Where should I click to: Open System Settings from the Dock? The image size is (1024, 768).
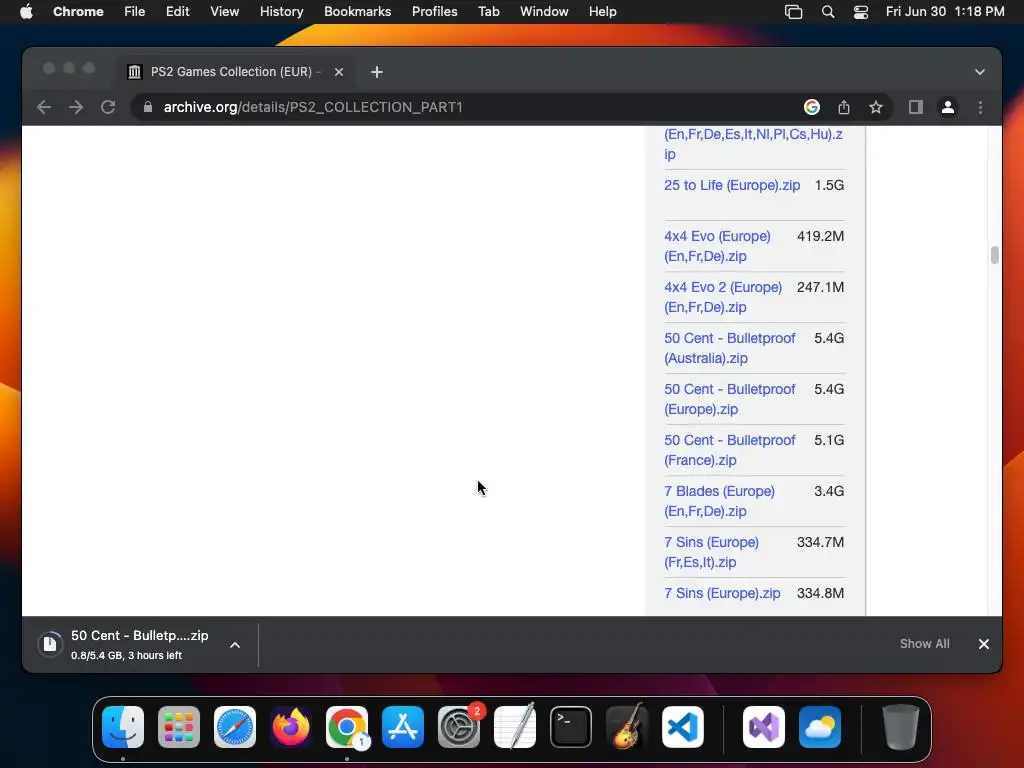[x=459, y=727]
